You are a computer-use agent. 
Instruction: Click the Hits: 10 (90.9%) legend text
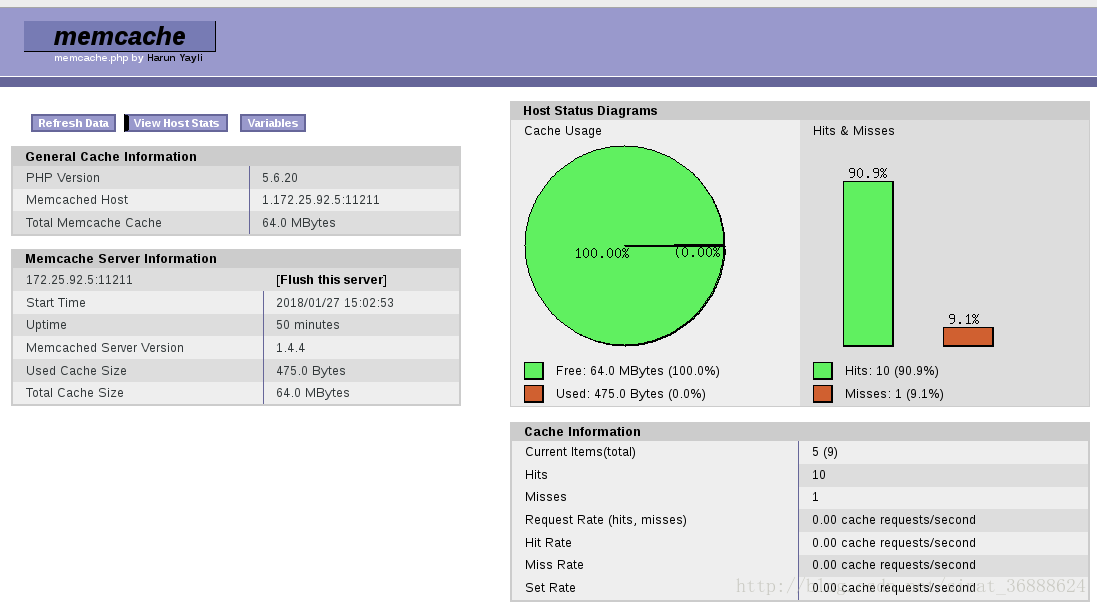(891, 371)
